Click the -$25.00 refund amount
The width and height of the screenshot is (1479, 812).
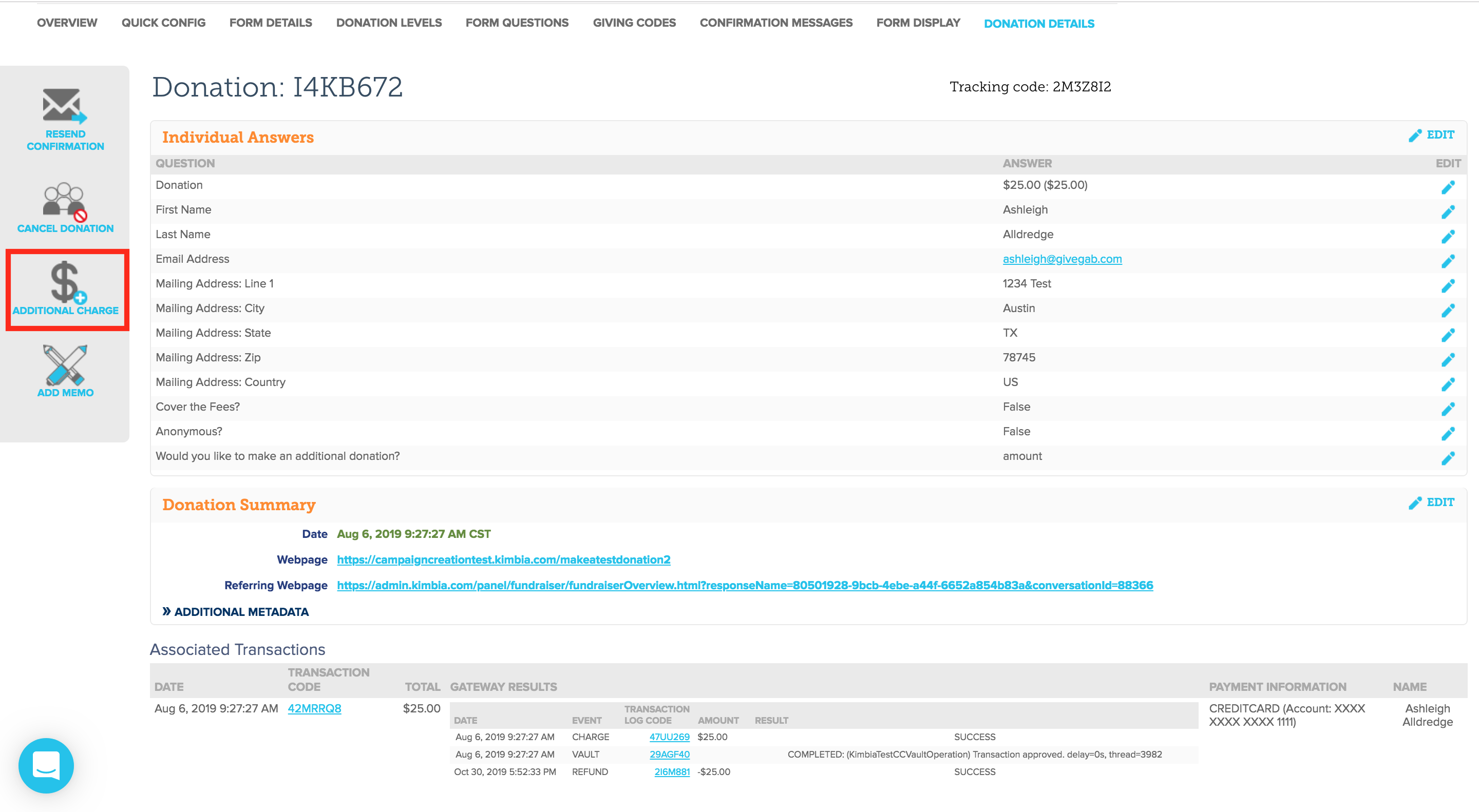pyautogui.click(x=714, y=772)
